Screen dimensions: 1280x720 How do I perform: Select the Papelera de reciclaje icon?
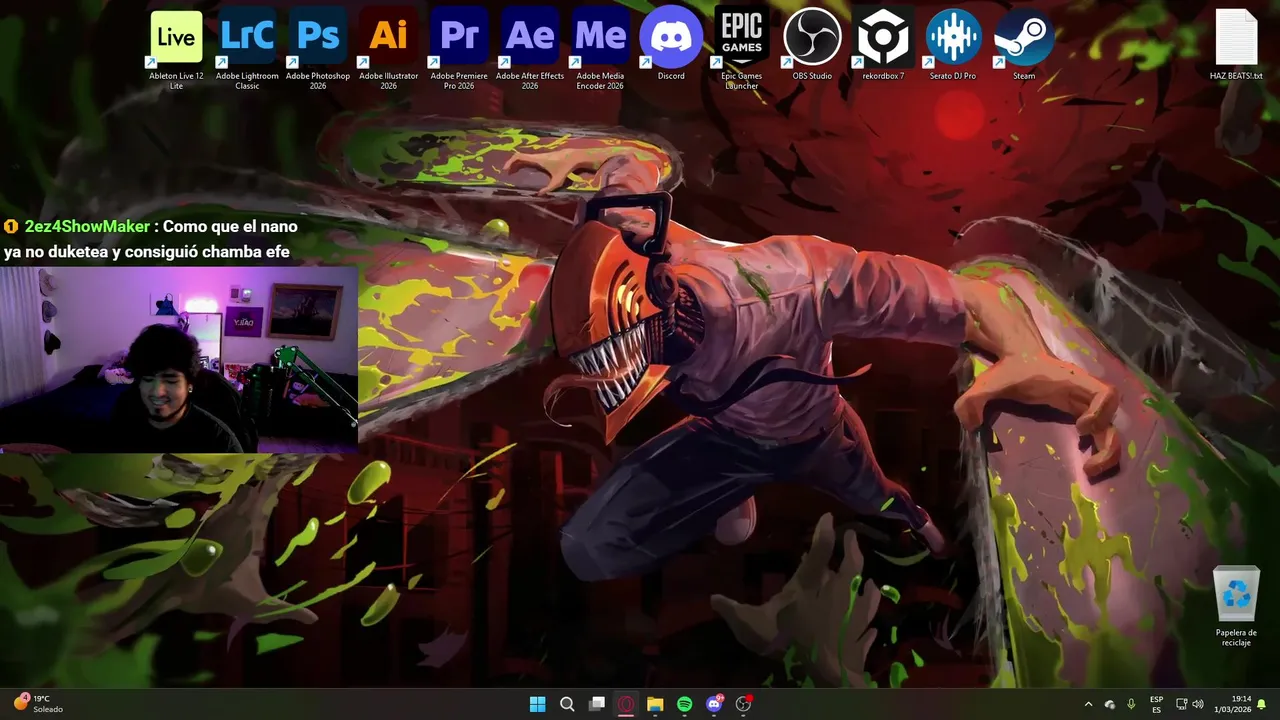coord(1236,606)
